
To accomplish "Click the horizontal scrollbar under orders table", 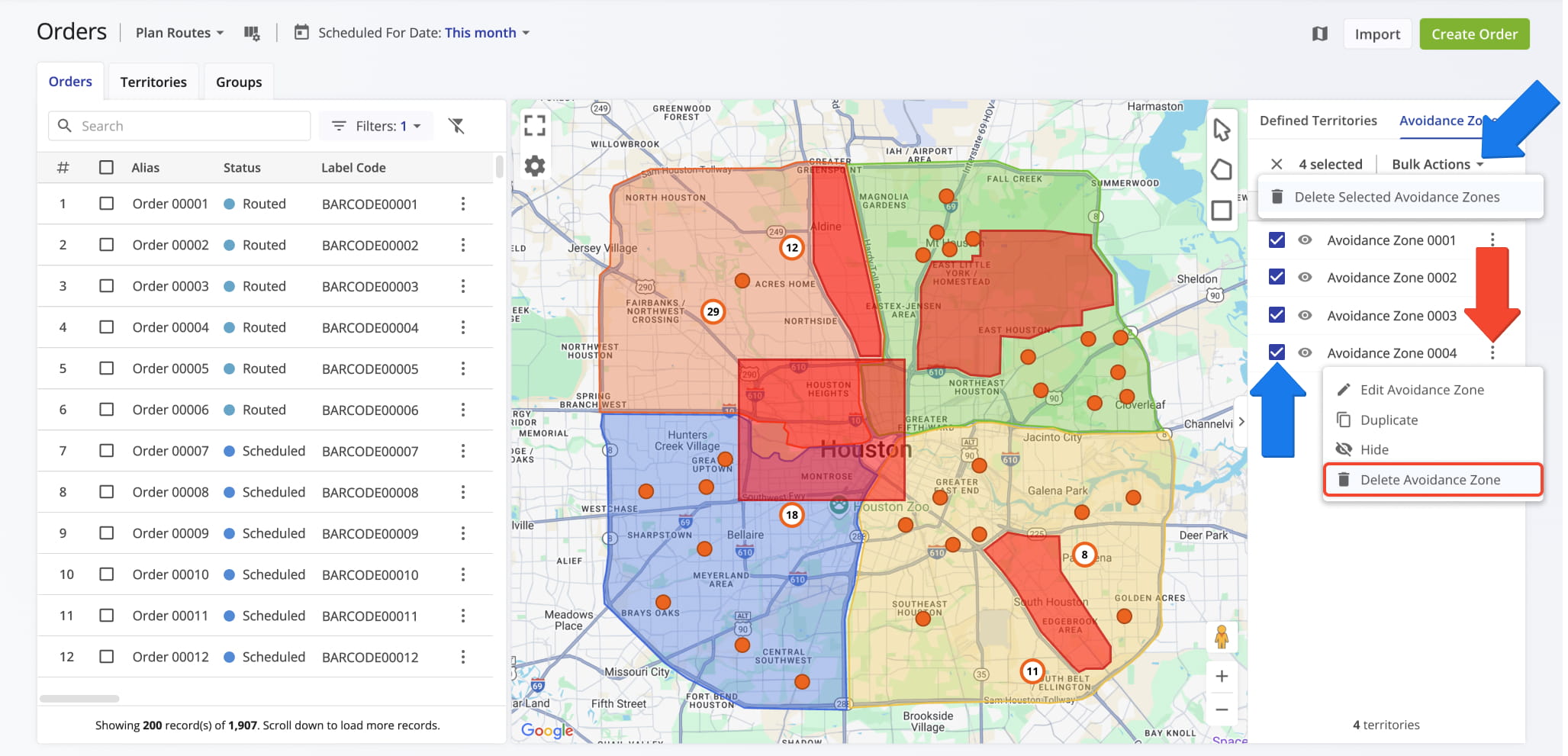I will [79, 698].
